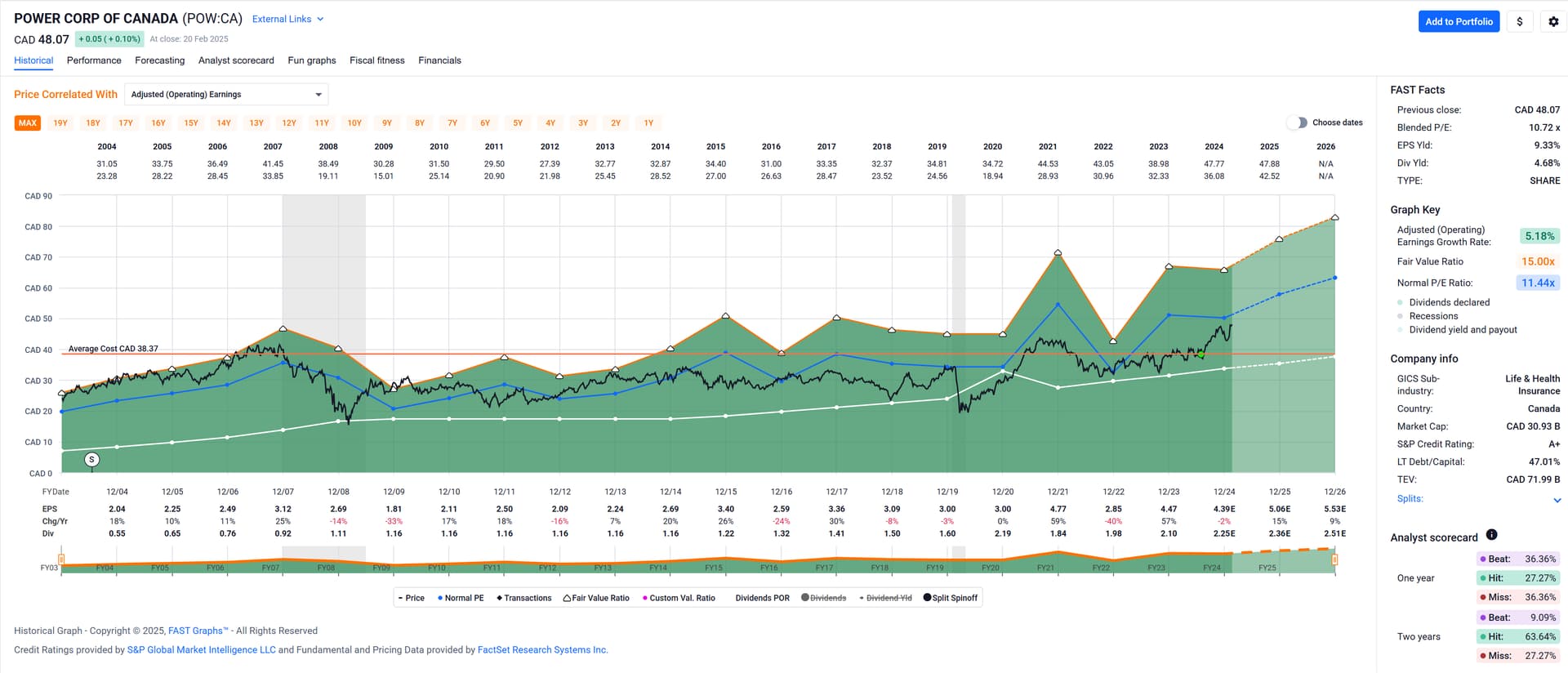Select the 1Y time range
Viewport: 1568px width, 673px height.
coord(648,123)
